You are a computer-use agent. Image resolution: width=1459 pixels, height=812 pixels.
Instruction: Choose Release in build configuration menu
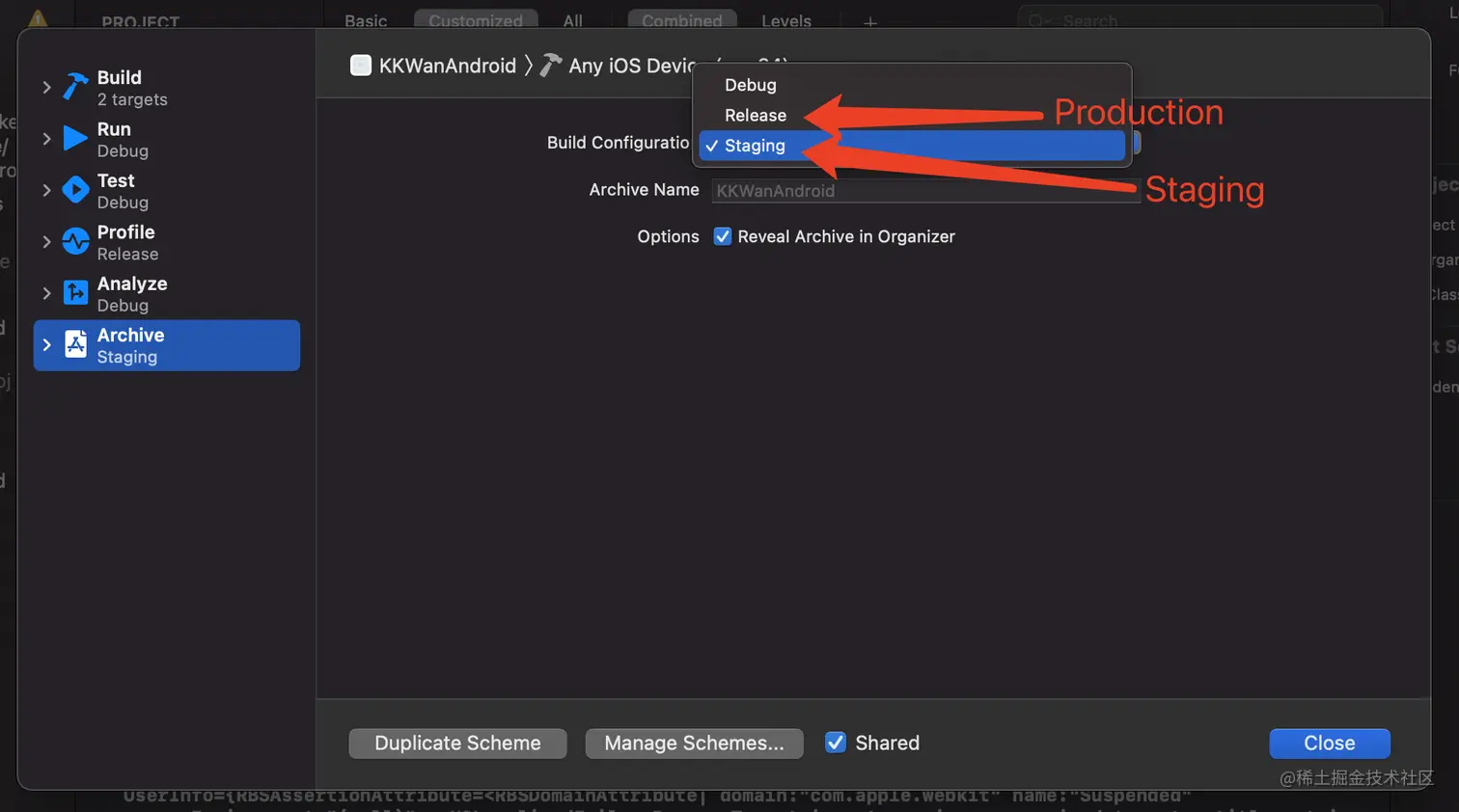(912, 115)
